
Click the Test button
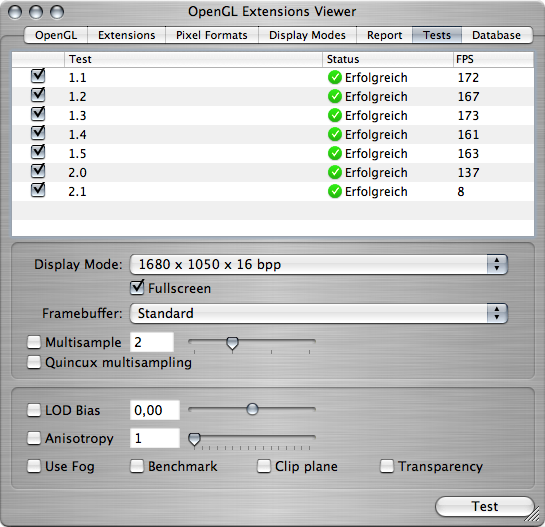point(485,506)
